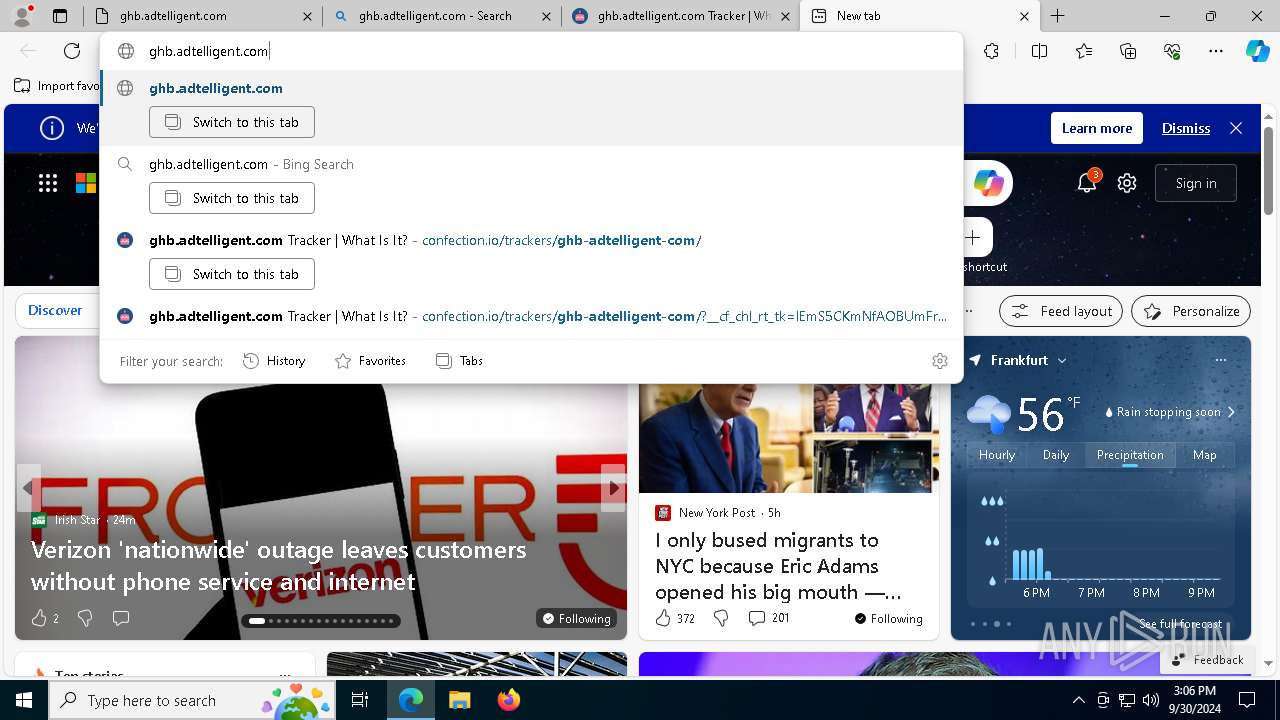Select the Hourly weather tab
This screenshot has height=720, width=1280.
tap(997, 455)
